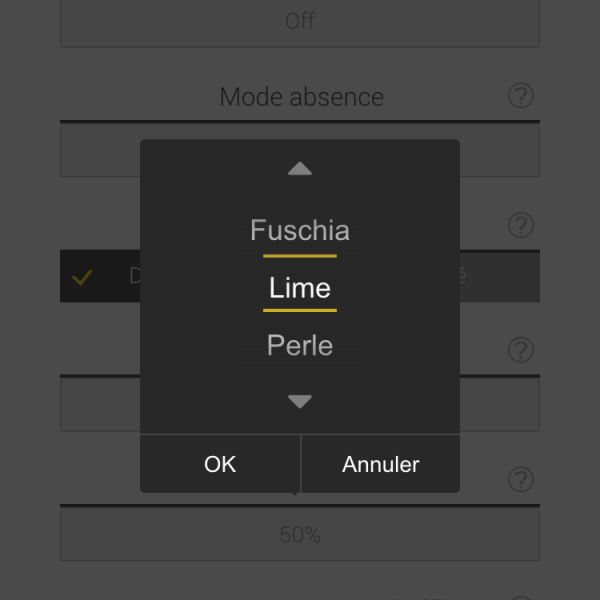This screenshot has width=600, height=600.
Task: Pick the Perle color option
Action: click(x=300, y=346)
